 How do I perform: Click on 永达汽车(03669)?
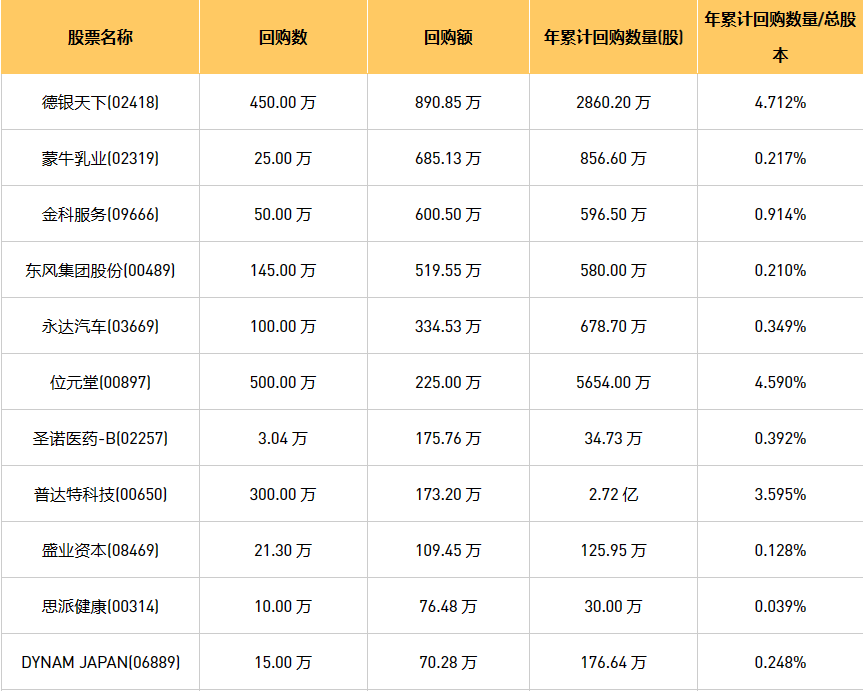point(100,326)
